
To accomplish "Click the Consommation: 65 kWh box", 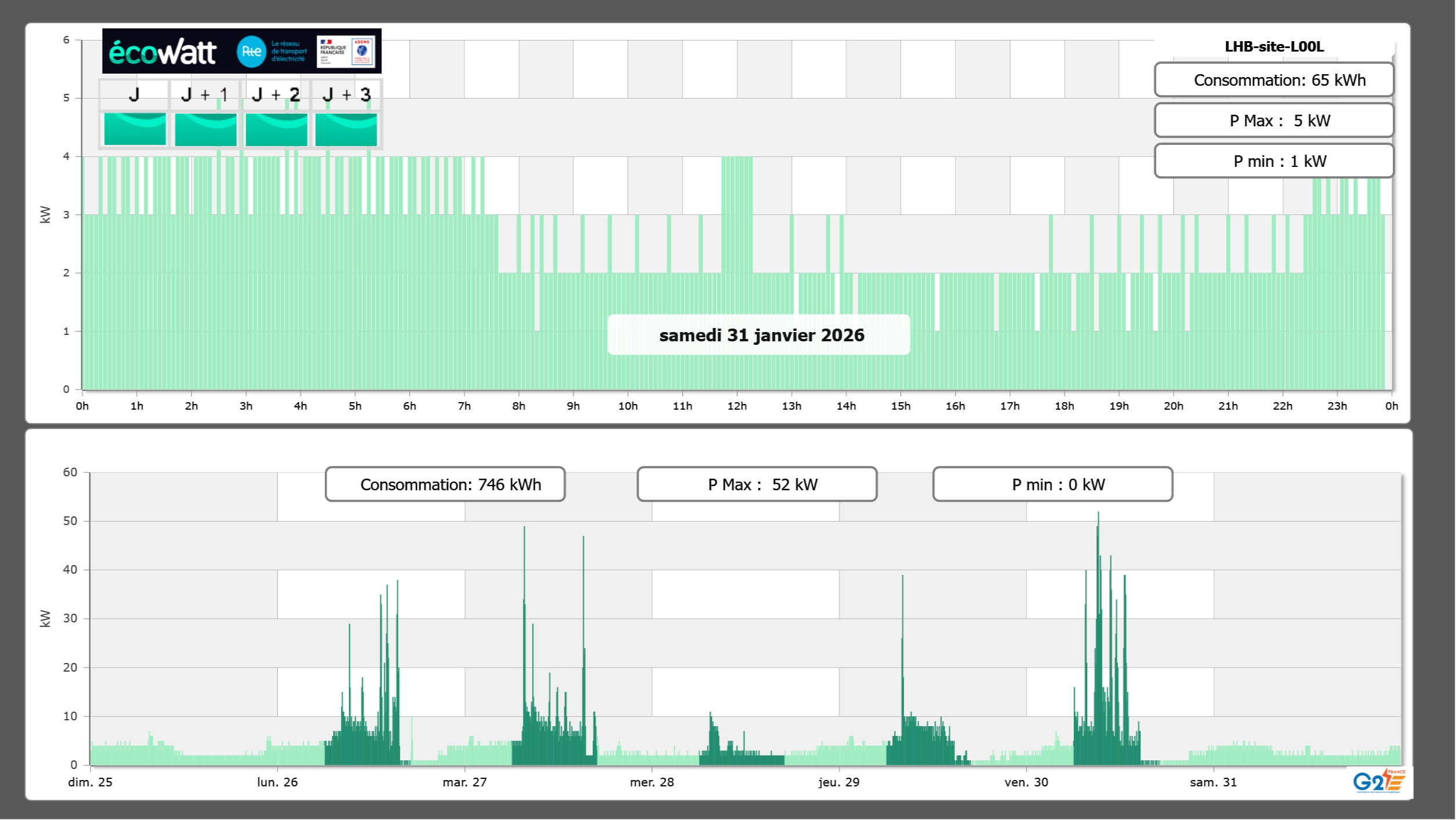I will (1273, 80).
